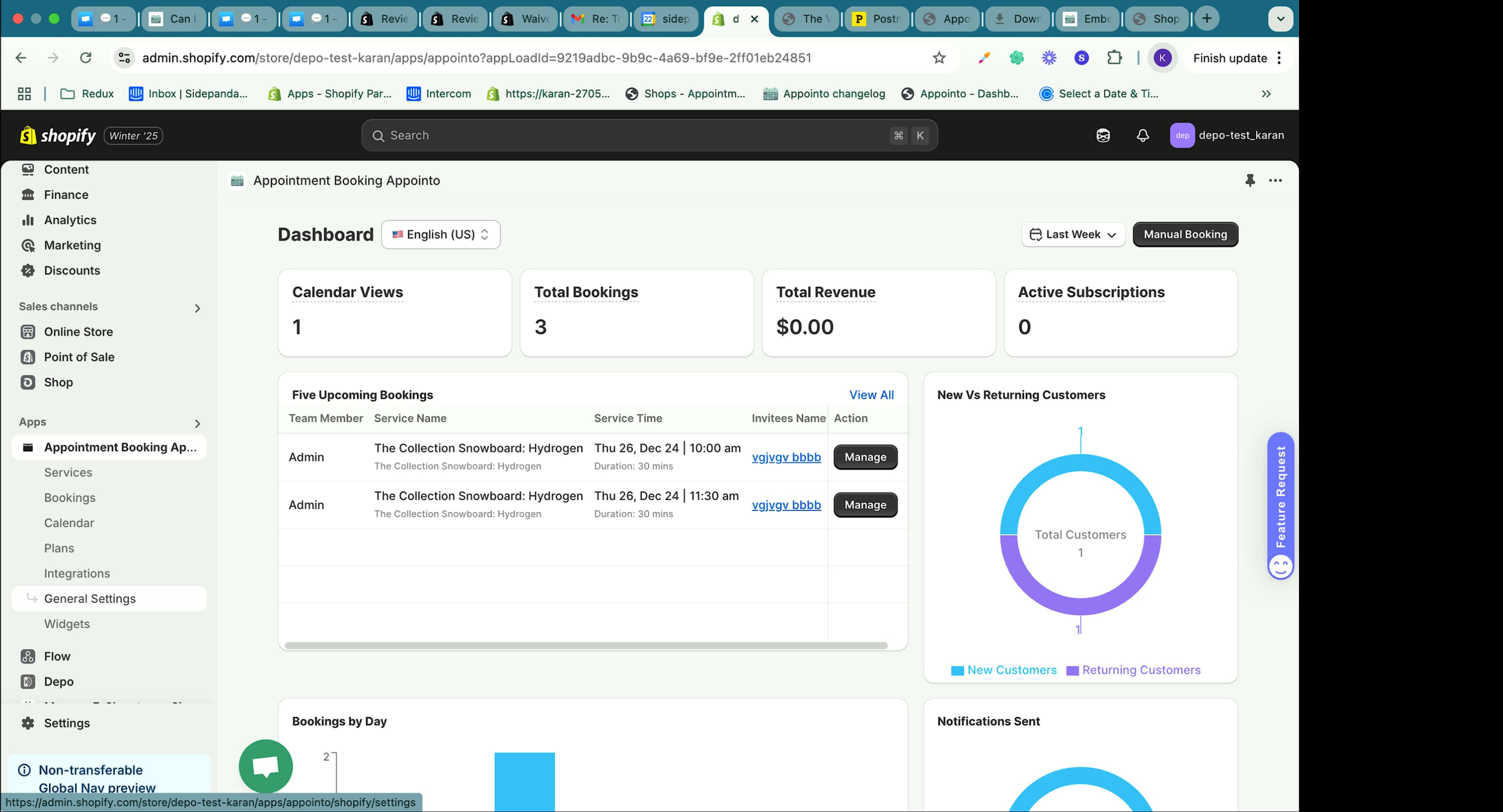Open the Chrome tab list dropdown arrow

tap(1281, 19)
